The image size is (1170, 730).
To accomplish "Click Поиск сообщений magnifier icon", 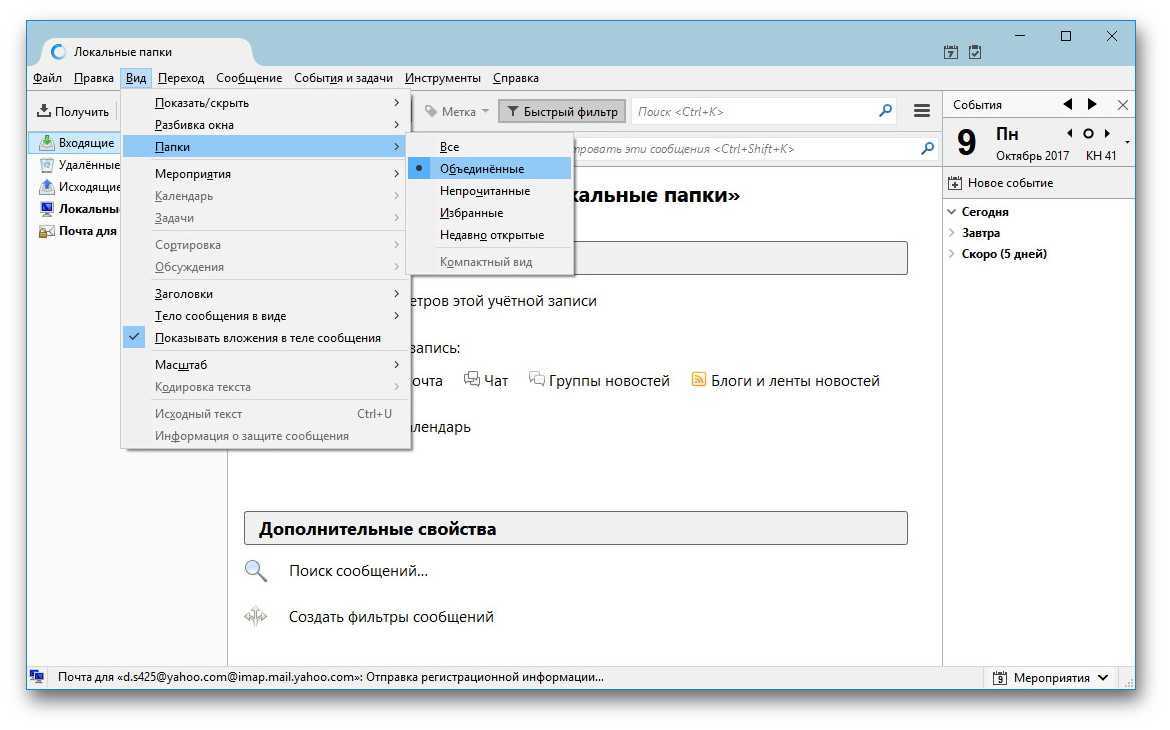I will point(256,571).
